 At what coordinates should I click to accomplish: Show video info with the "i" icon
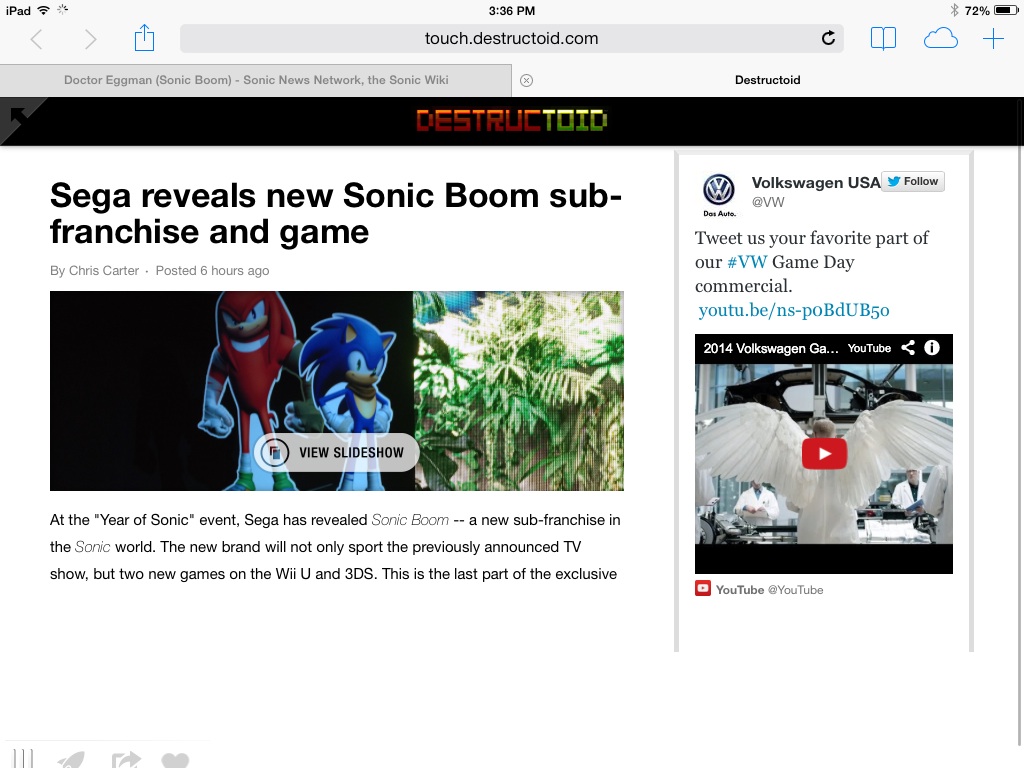[x=932, y=347]
